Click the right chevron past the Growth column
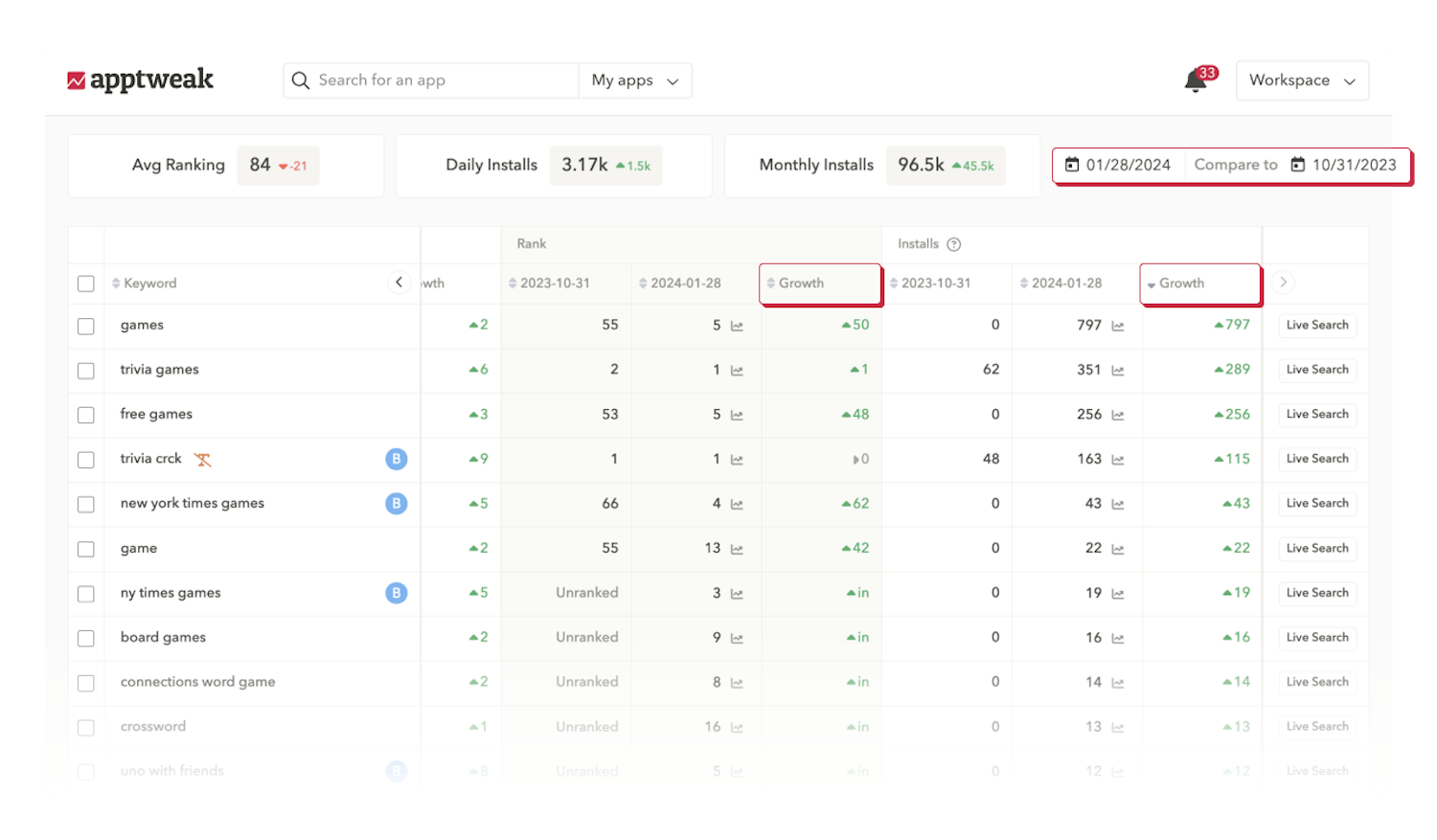1437x840 pixels. click(1284, 283)
